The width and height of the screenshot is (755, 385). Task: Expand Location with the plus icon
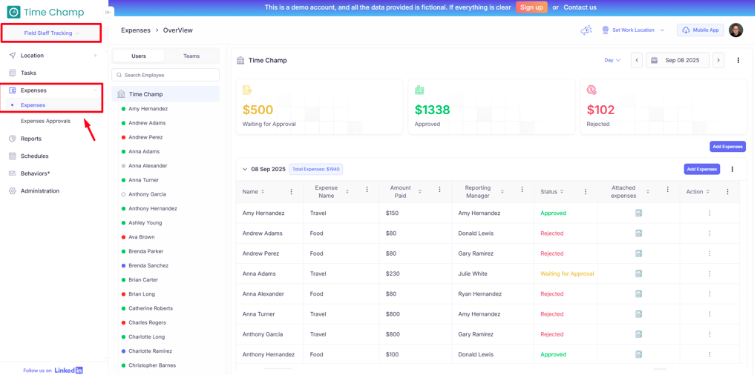point(95,56)
